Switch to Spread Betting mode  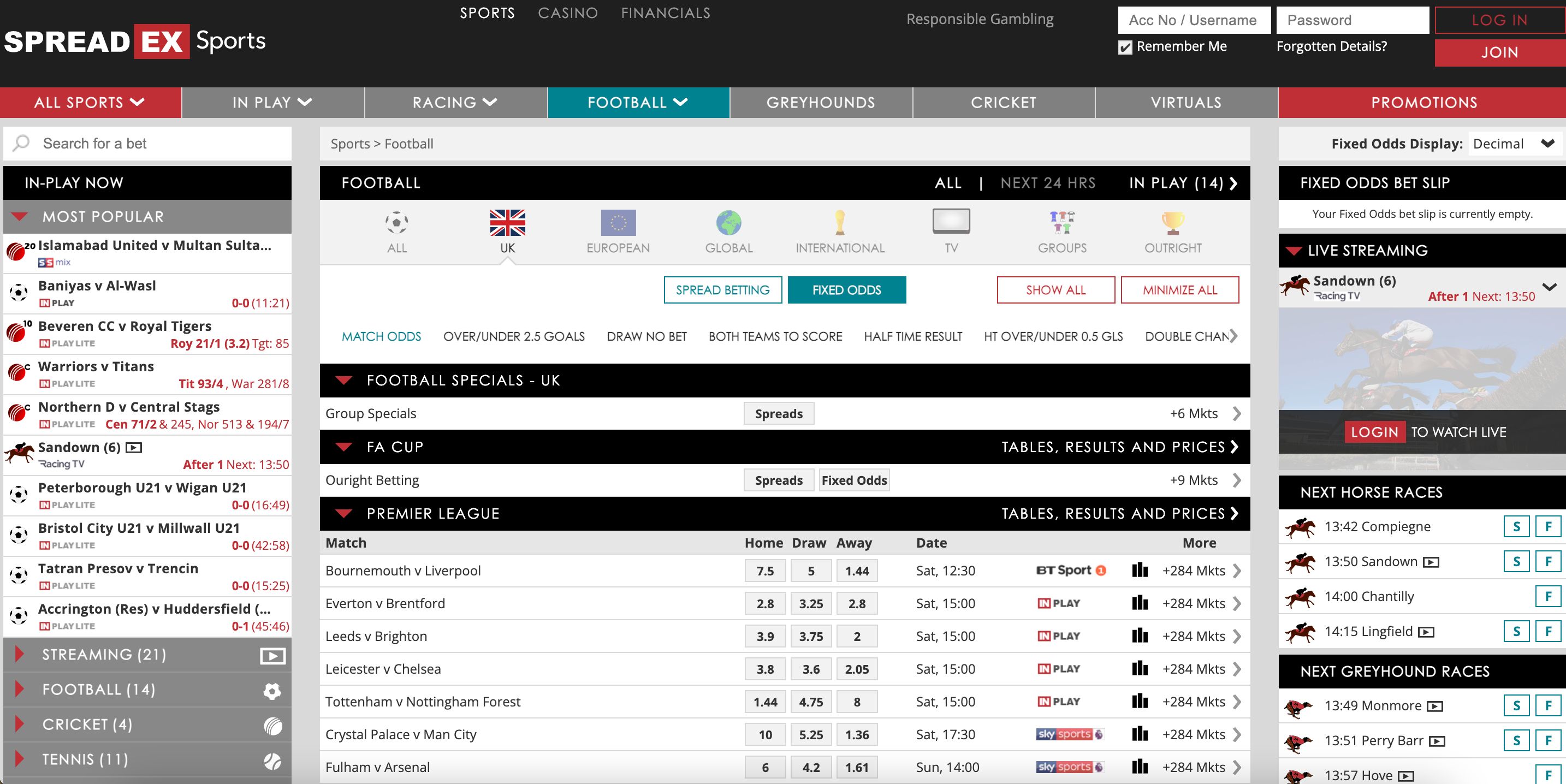click(x=722, y=290)
